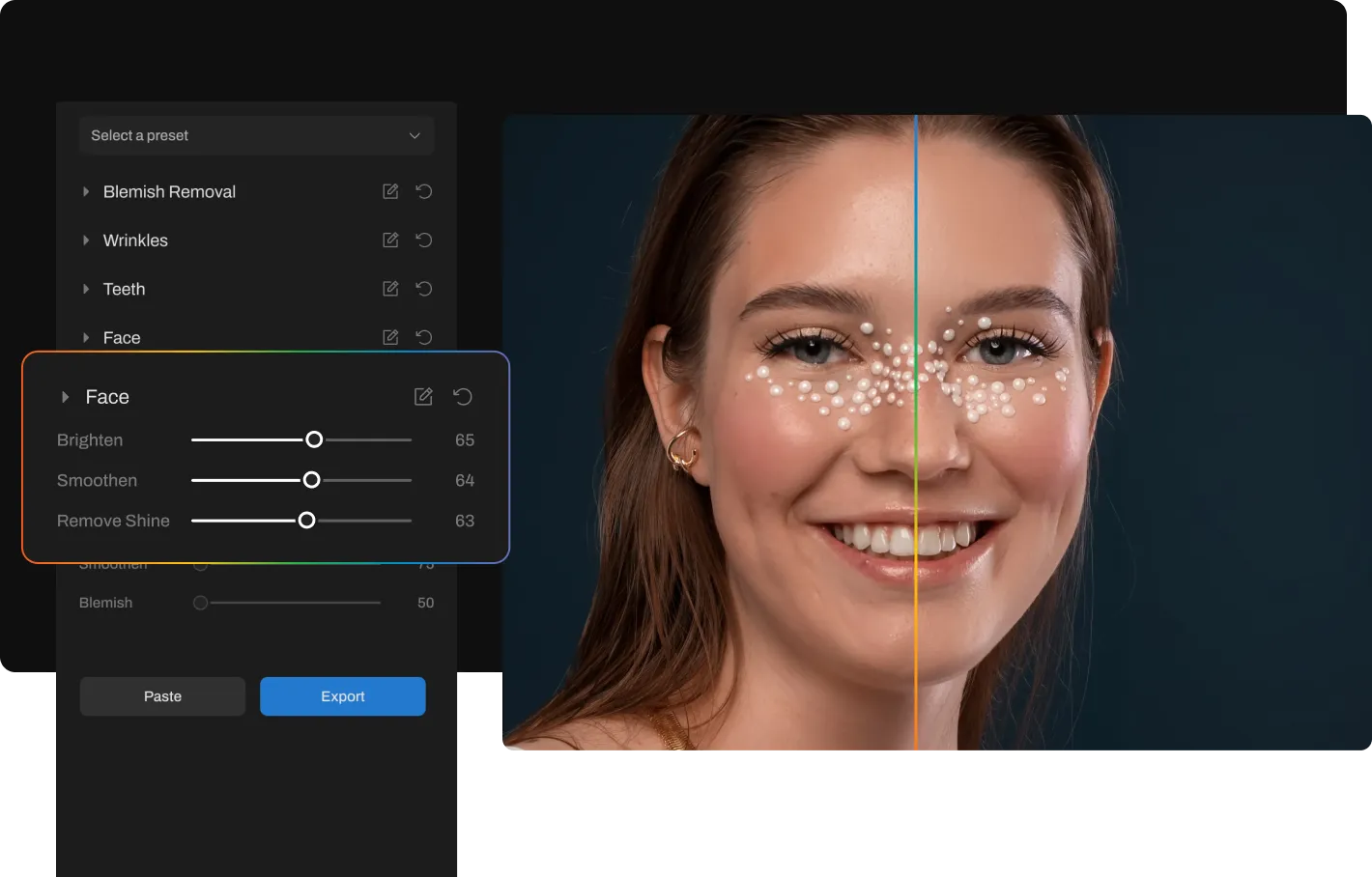This screenshot has height=877, width=1372.
Task: Click edit icon for Wrinkles
Action: click(x=390, y=240)
